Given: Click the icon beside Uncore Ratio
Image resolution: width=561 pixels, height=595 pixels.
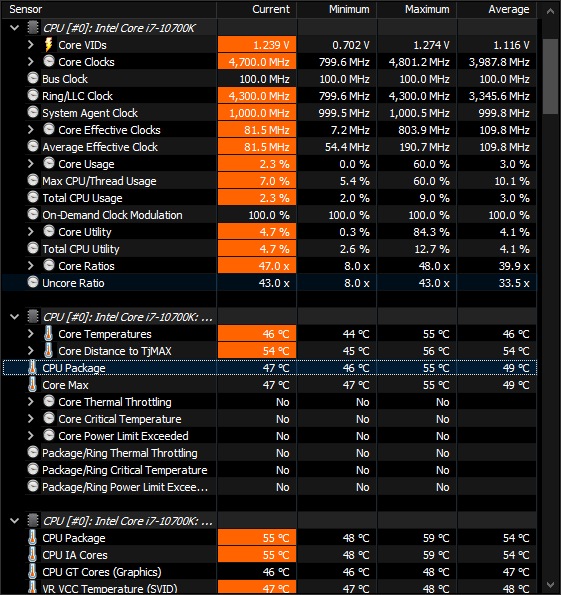Looking at the screenshot, I should (x=33, y=282).
